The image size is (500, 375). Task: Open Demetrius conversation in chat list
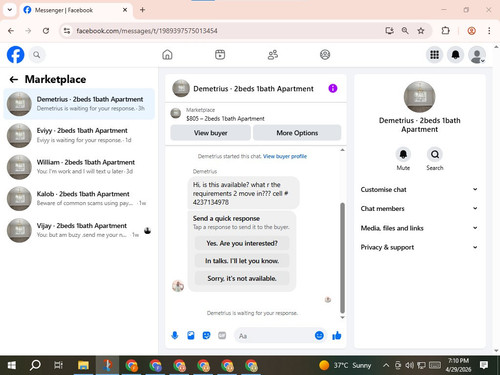click(x=79, y=104)
